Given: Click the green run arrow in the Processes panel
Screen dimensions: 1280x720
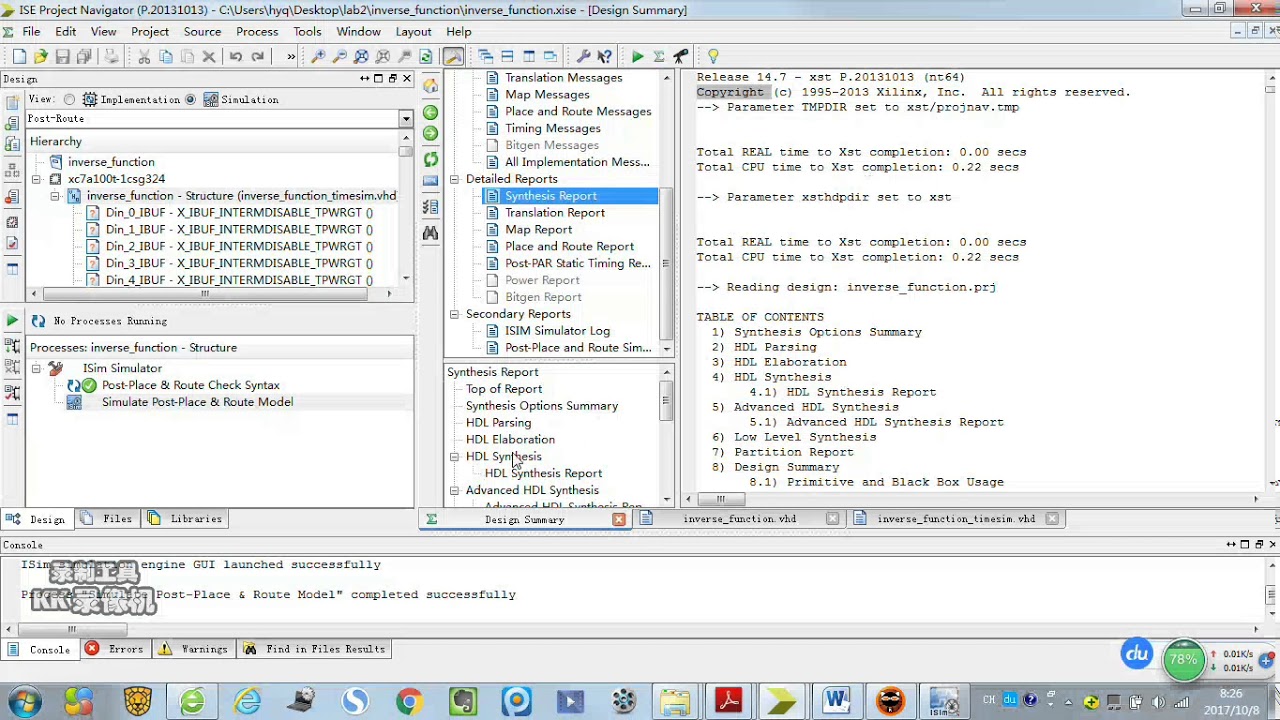Looking at the screenshot, I should point(11,321).
